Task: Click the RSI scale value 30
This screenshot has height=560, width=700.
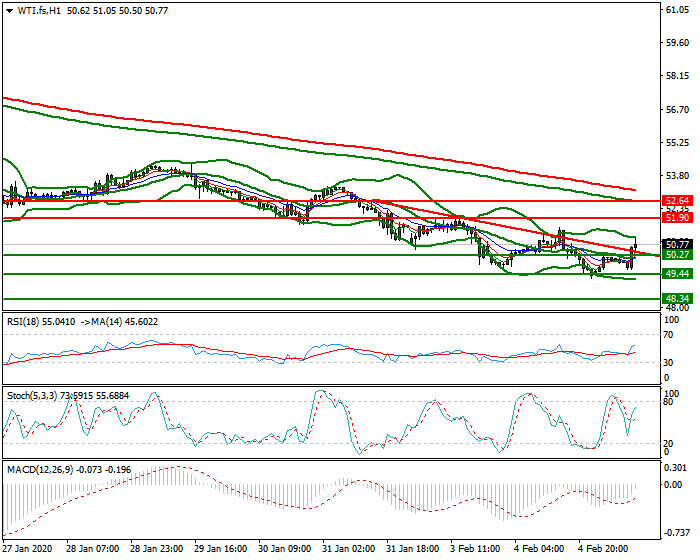Action: point(668,363)
